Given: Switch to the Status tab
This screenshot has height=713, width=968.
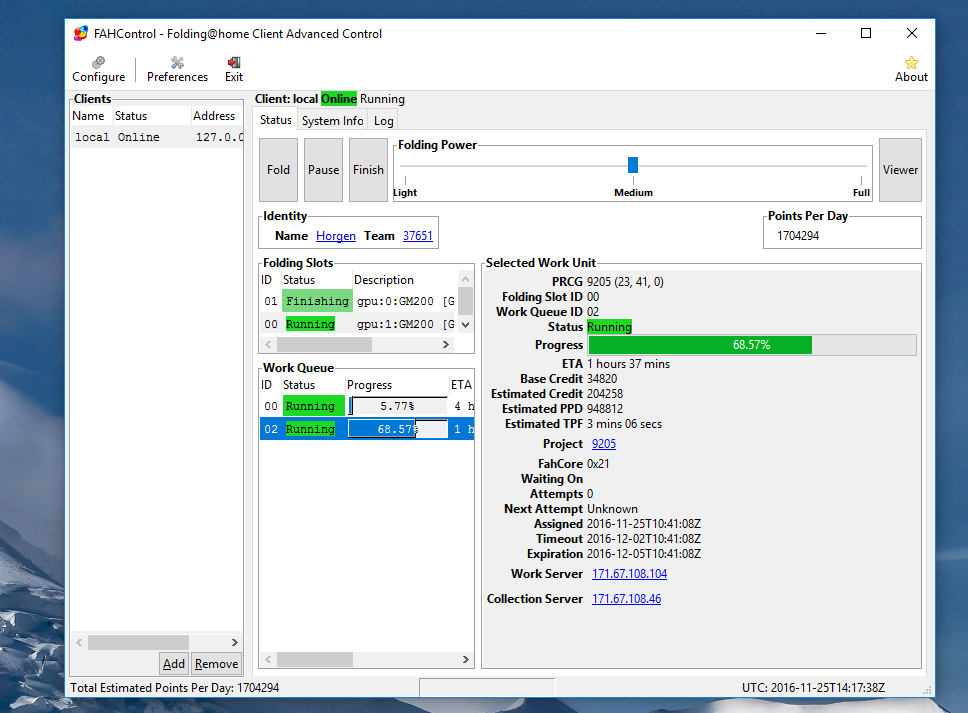Looking at the screenshot, I should tap(275, 120).
